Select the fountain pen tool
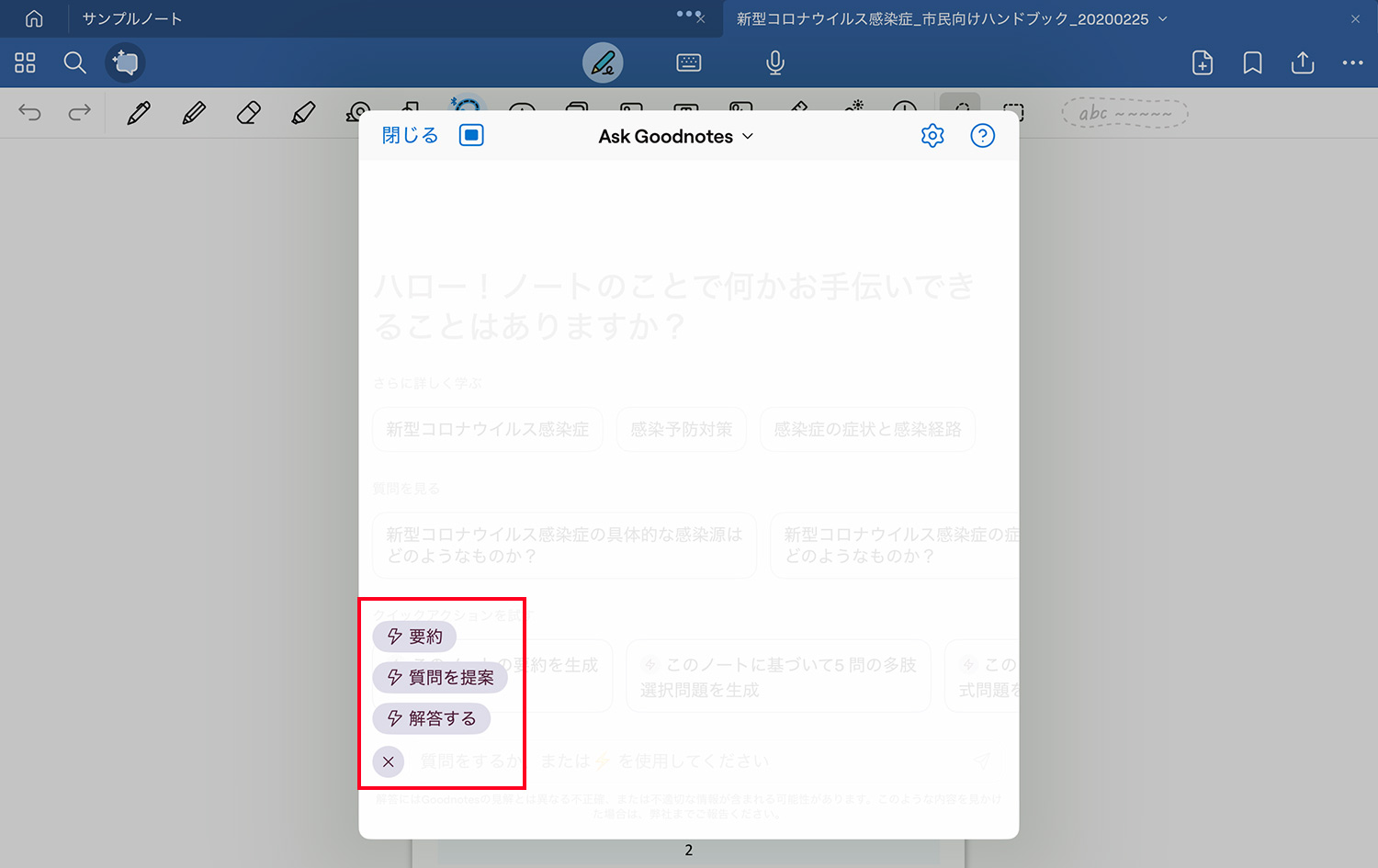 point(139,113)
